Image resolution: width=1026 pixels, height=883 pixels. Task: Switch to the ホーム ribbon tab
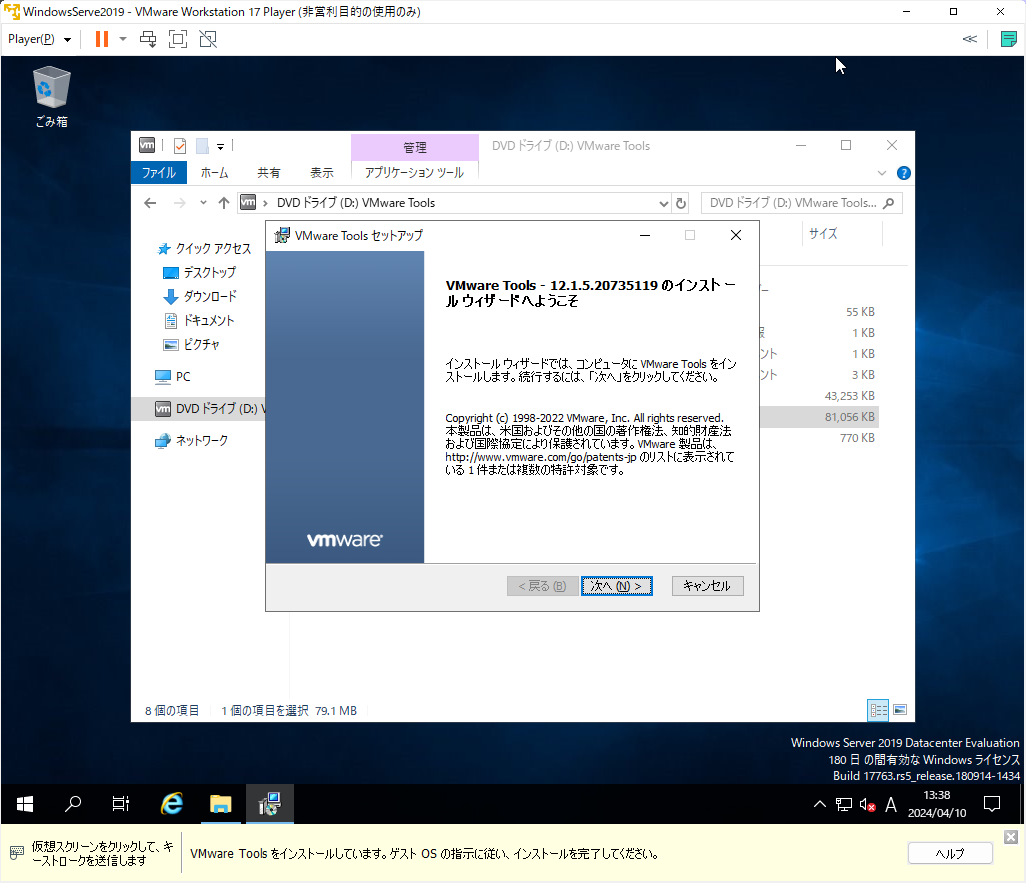214,173
